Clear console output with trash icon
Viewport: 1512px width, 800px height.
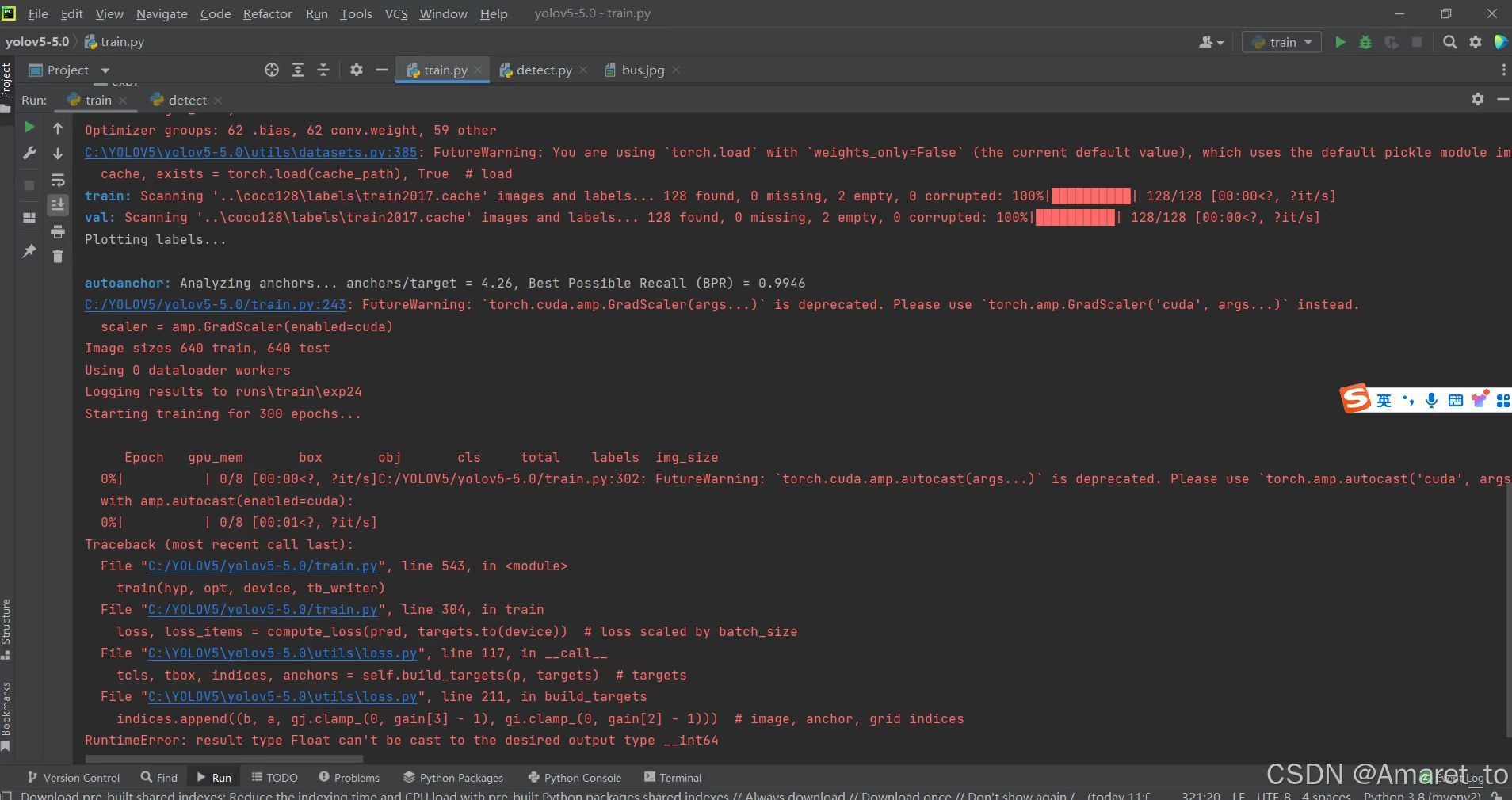58,256
